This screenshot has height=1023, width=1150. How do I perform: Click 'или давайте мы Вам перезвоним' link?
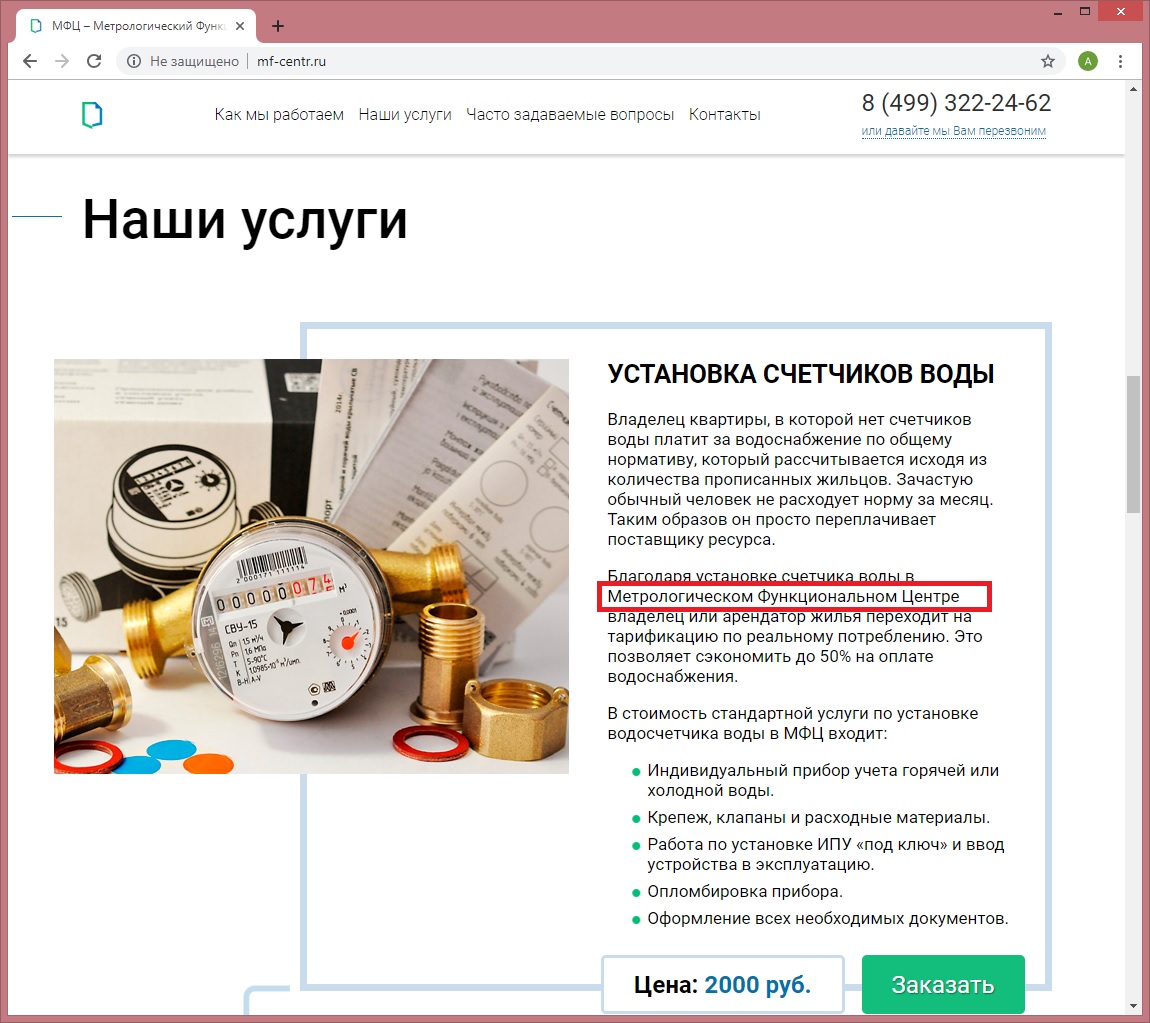(953, 131)
